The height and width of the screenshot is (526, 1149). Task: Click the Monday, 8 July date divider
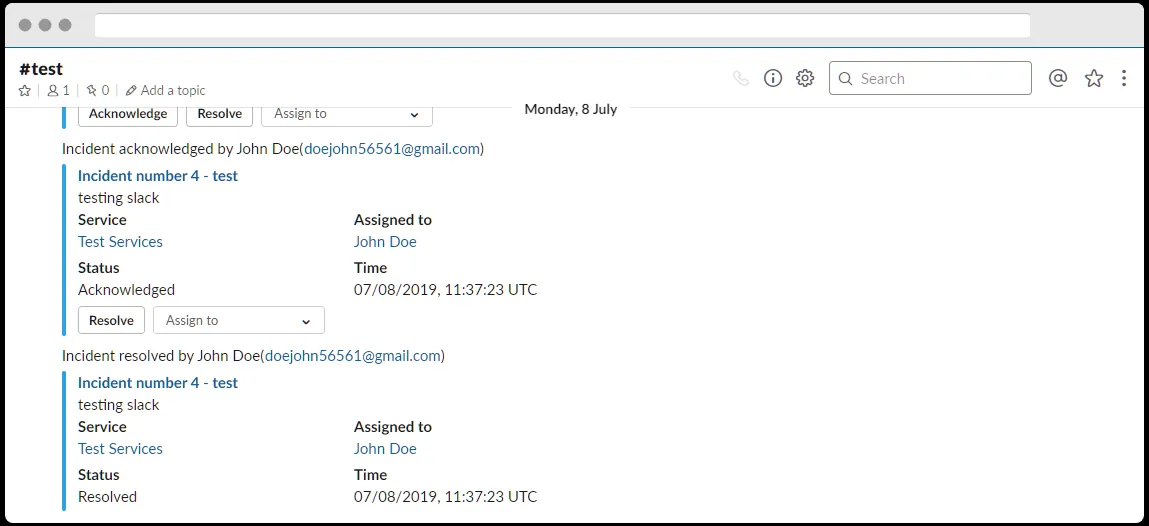tap(571, 109)
